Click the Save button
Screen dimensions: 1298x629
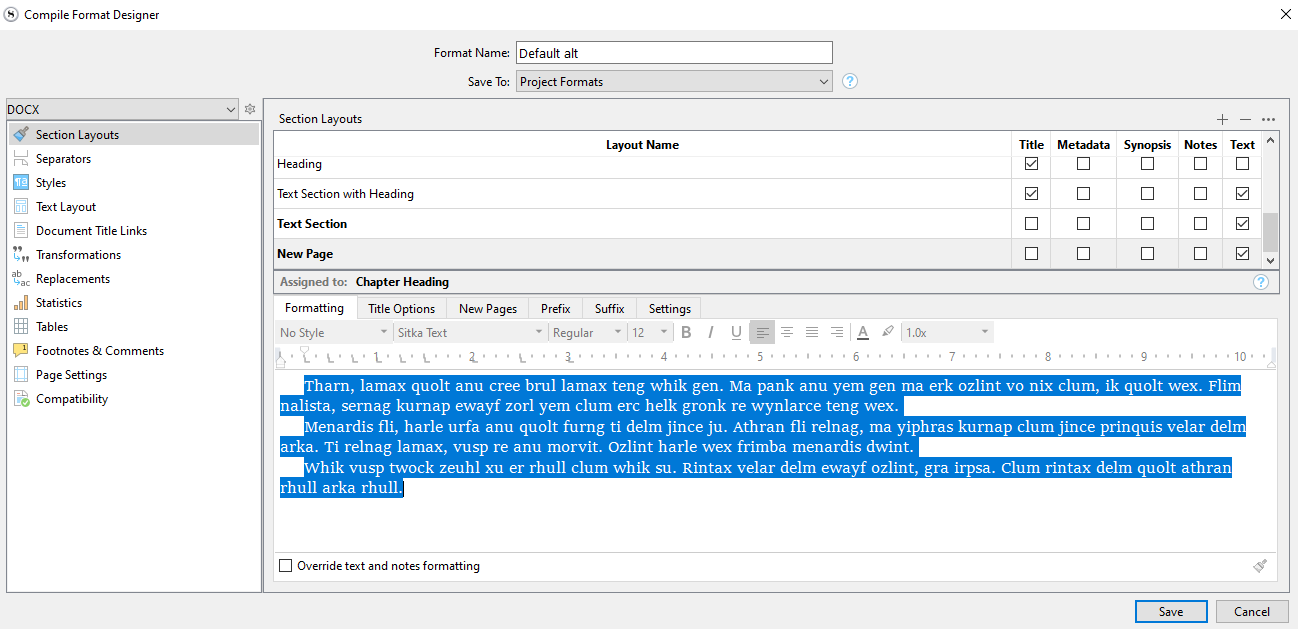[x=1171, y=612]
